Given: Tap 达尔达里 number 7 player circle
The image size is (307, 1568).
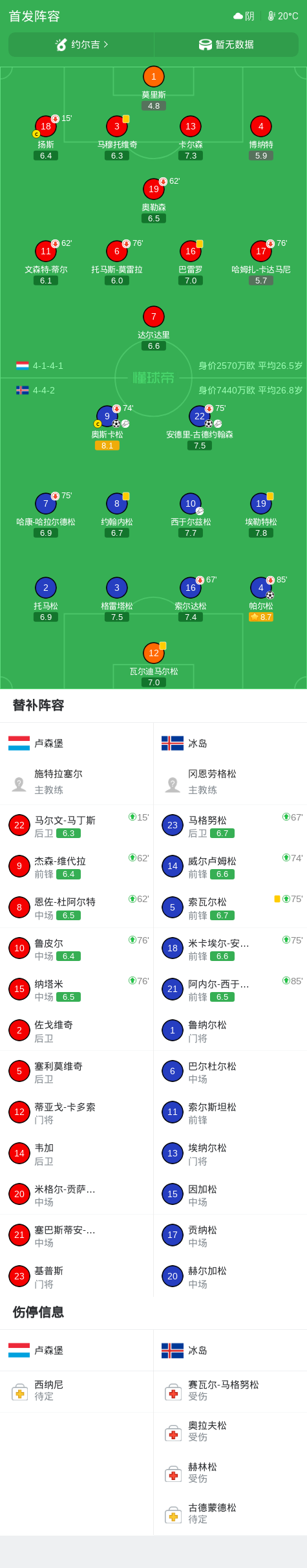Looking at the screenshot, I should pyautogui.click(x=153, y=316).
